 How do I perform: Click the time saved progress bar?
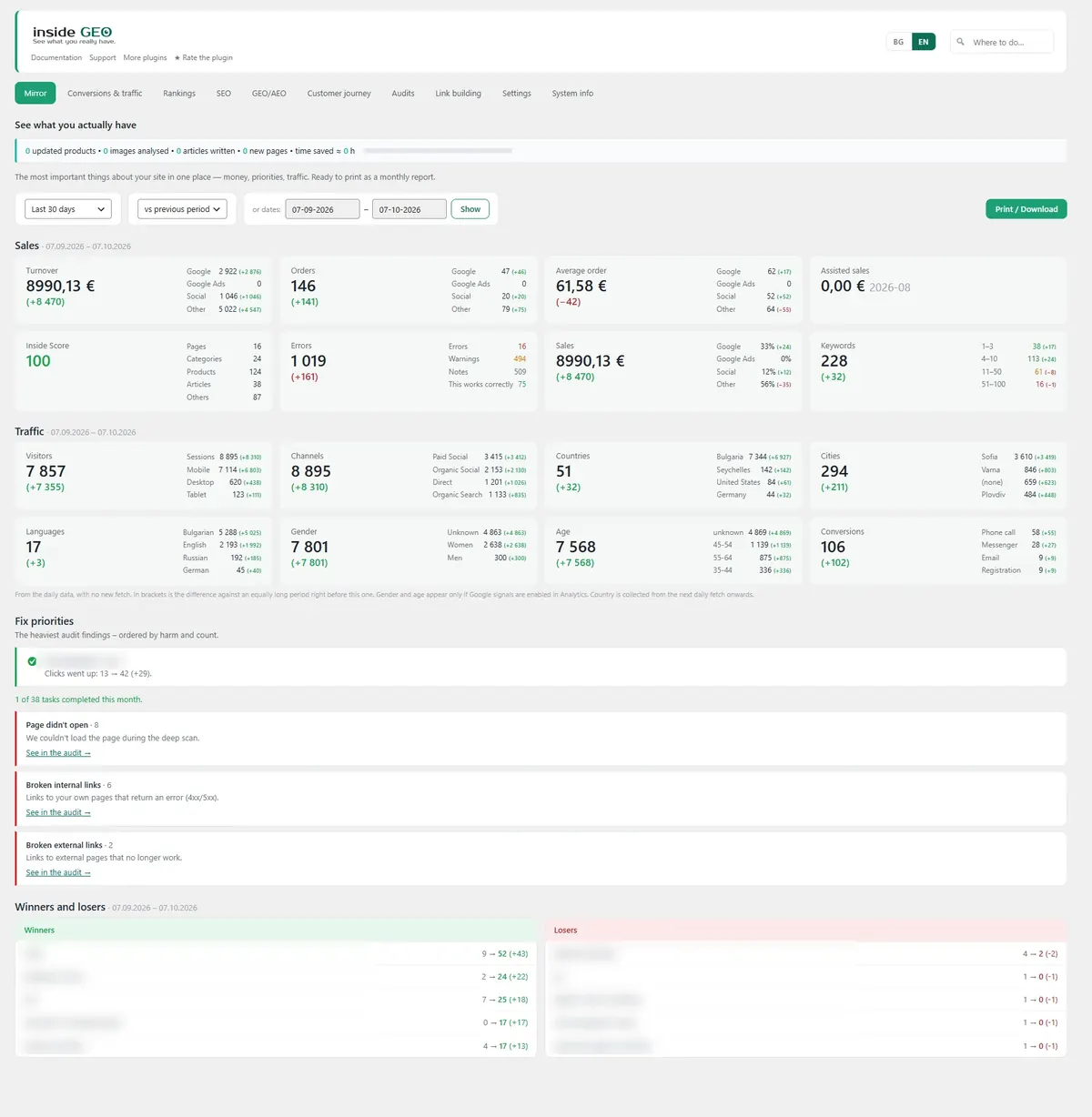click(x=438, y=151)
